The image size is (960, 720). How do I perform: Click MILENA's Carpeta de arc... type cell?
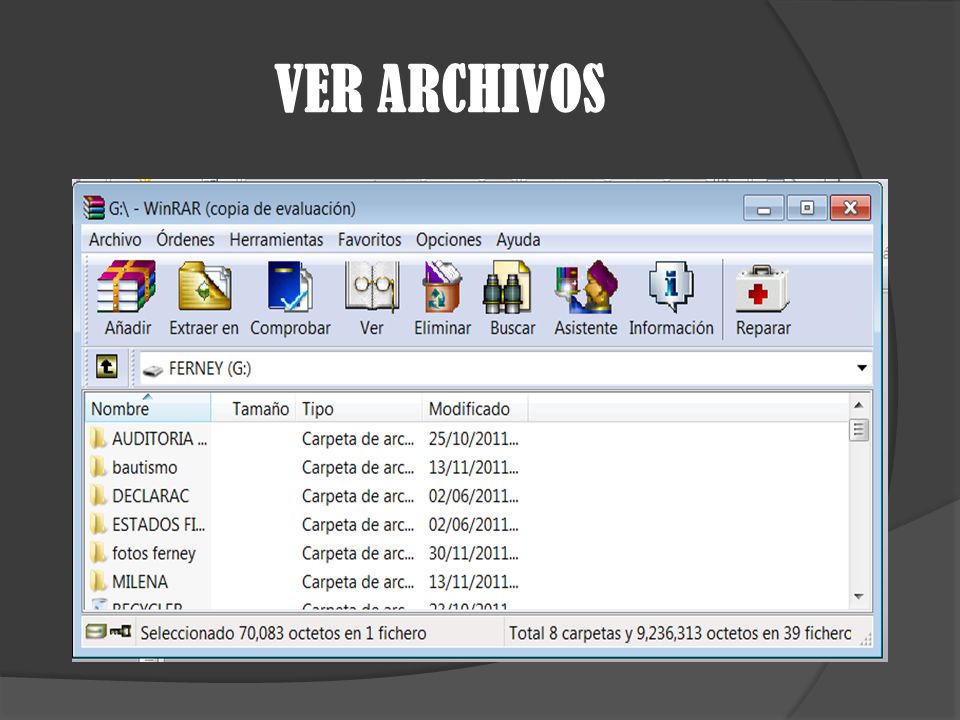[x=358, y=581]
